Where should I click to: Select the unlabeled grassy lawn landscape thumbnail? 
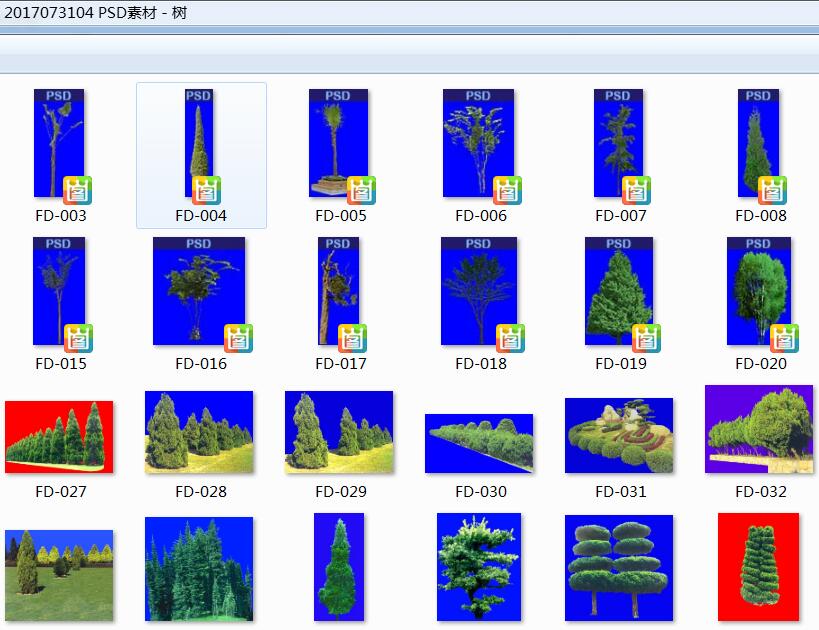point(59,576)
